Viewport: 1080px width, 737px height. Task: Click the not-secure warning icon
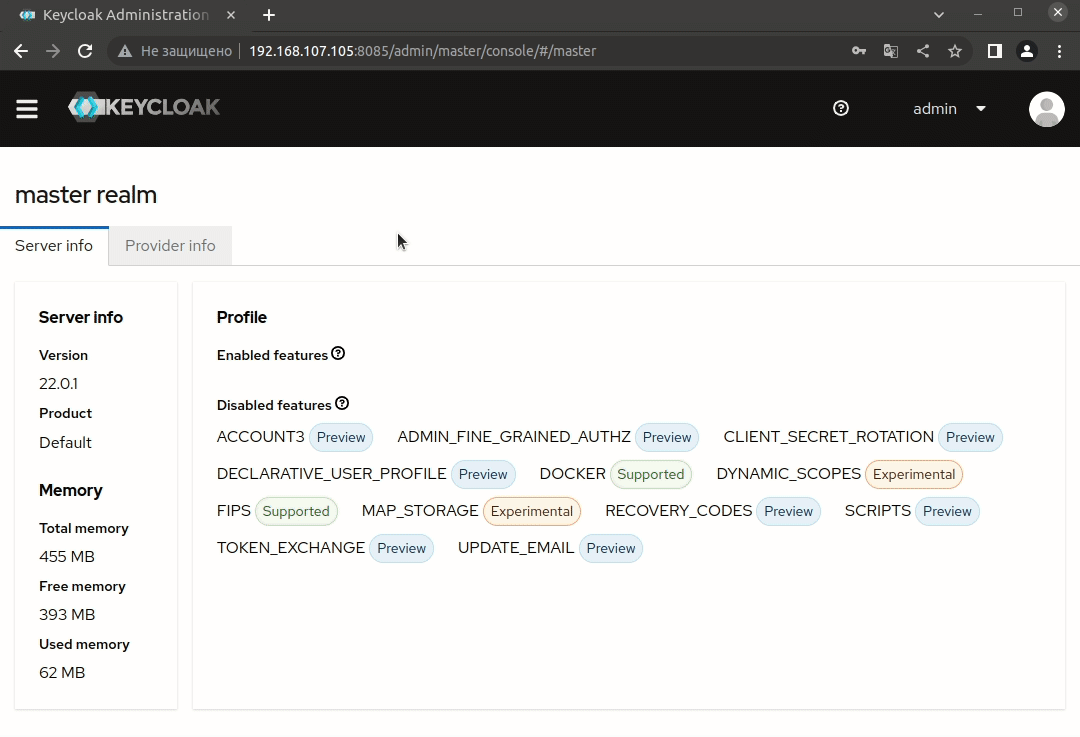pos(125,51)
